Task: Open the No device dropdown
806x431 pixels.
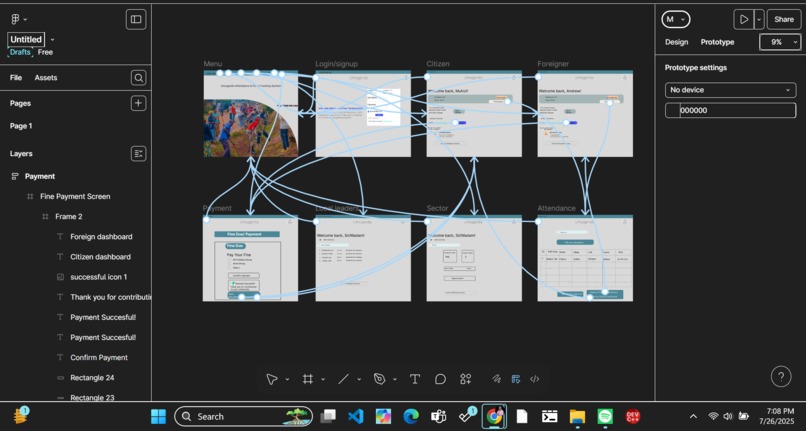Action: pyautogui.click(x=730, y=90)
